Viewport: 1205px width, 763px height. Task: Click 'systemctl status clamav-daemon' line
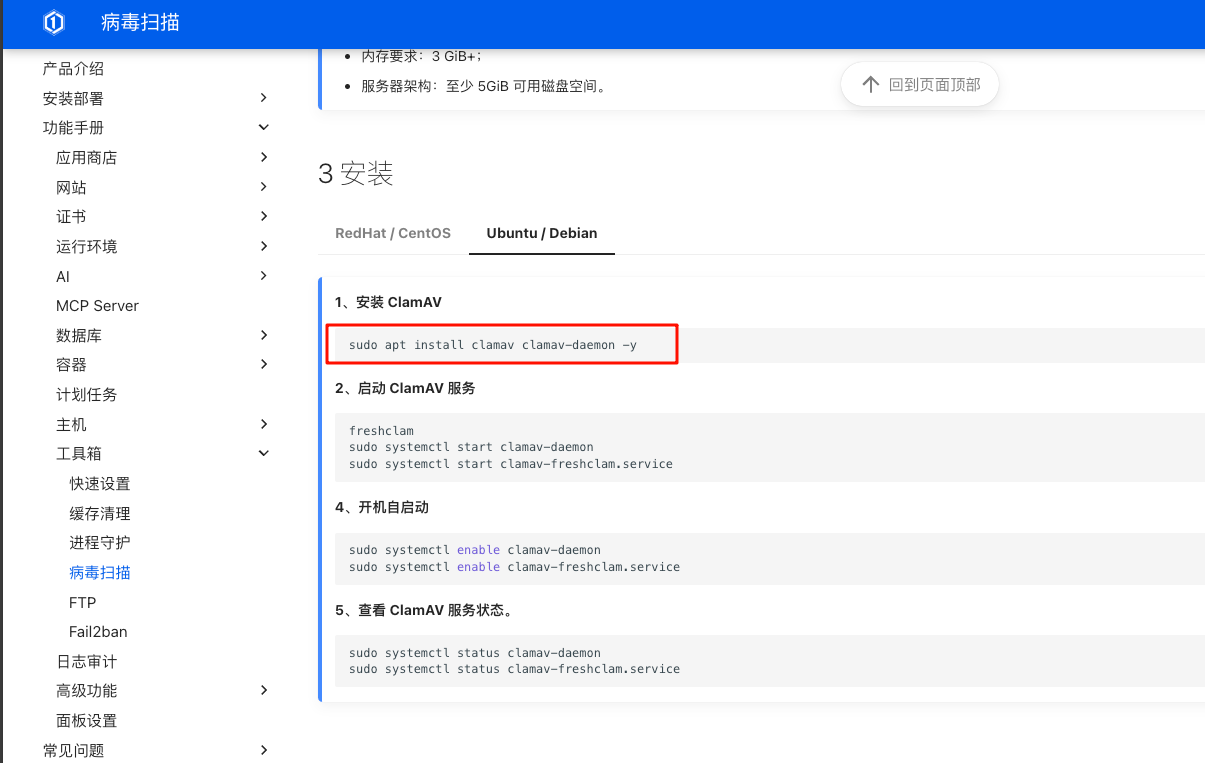click(x=475, y=653)
